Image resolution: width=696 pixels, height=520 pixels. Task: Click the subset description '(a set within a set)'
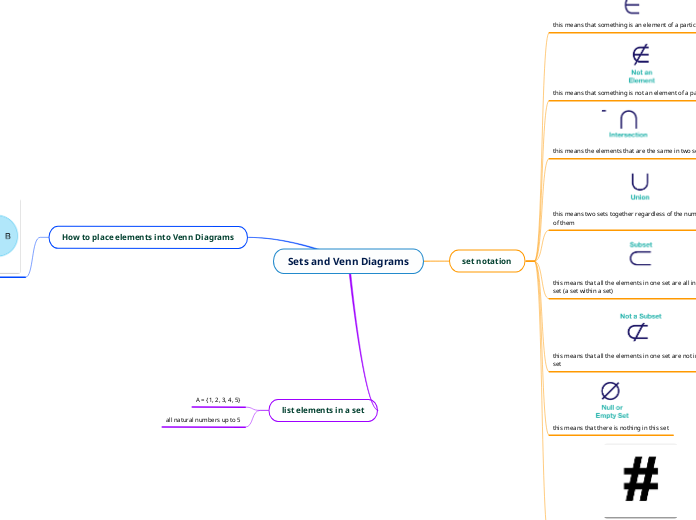click(624, 286)
